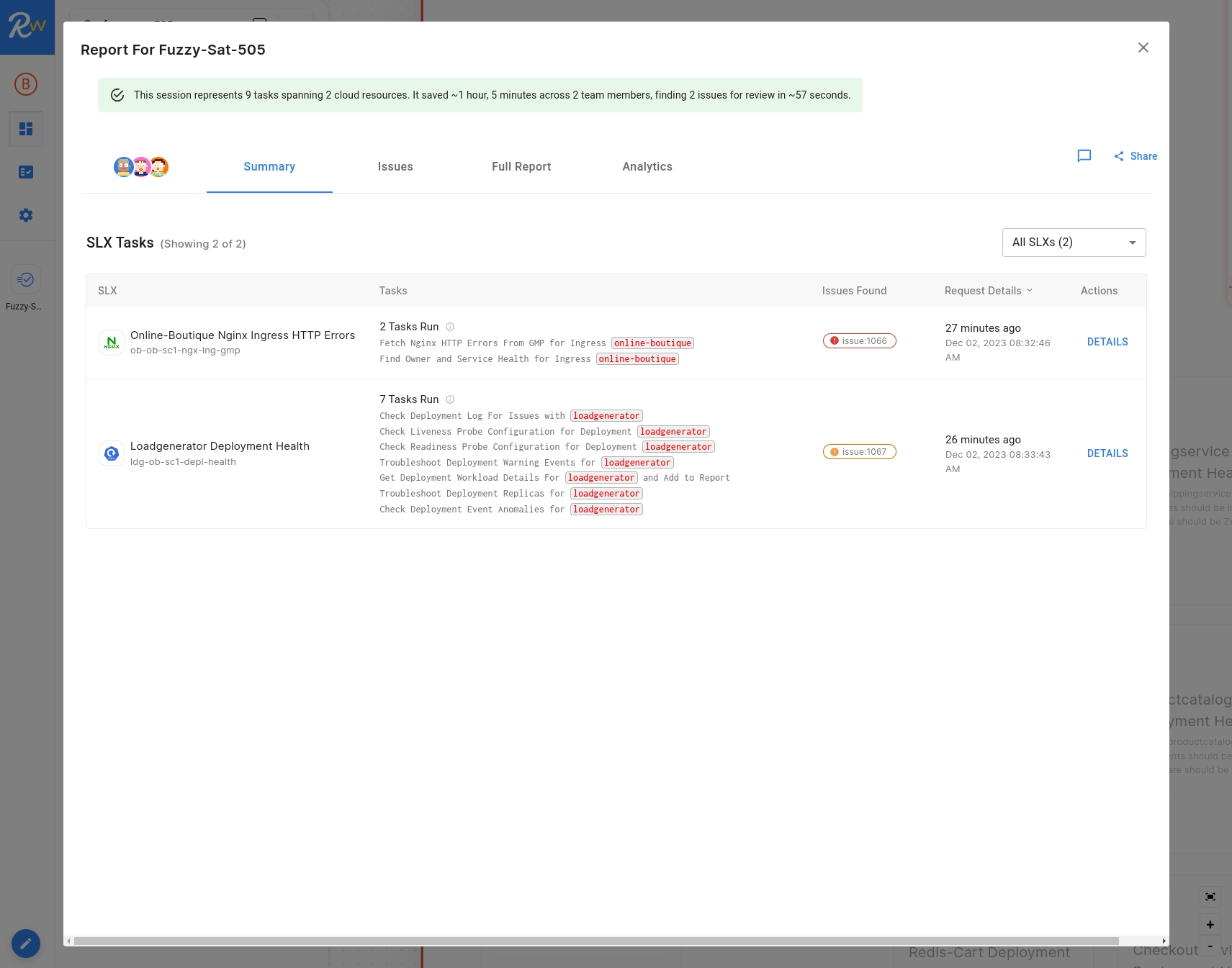Open DETAILS for Loadgenerator Deployment Health

pos(1107,453)
